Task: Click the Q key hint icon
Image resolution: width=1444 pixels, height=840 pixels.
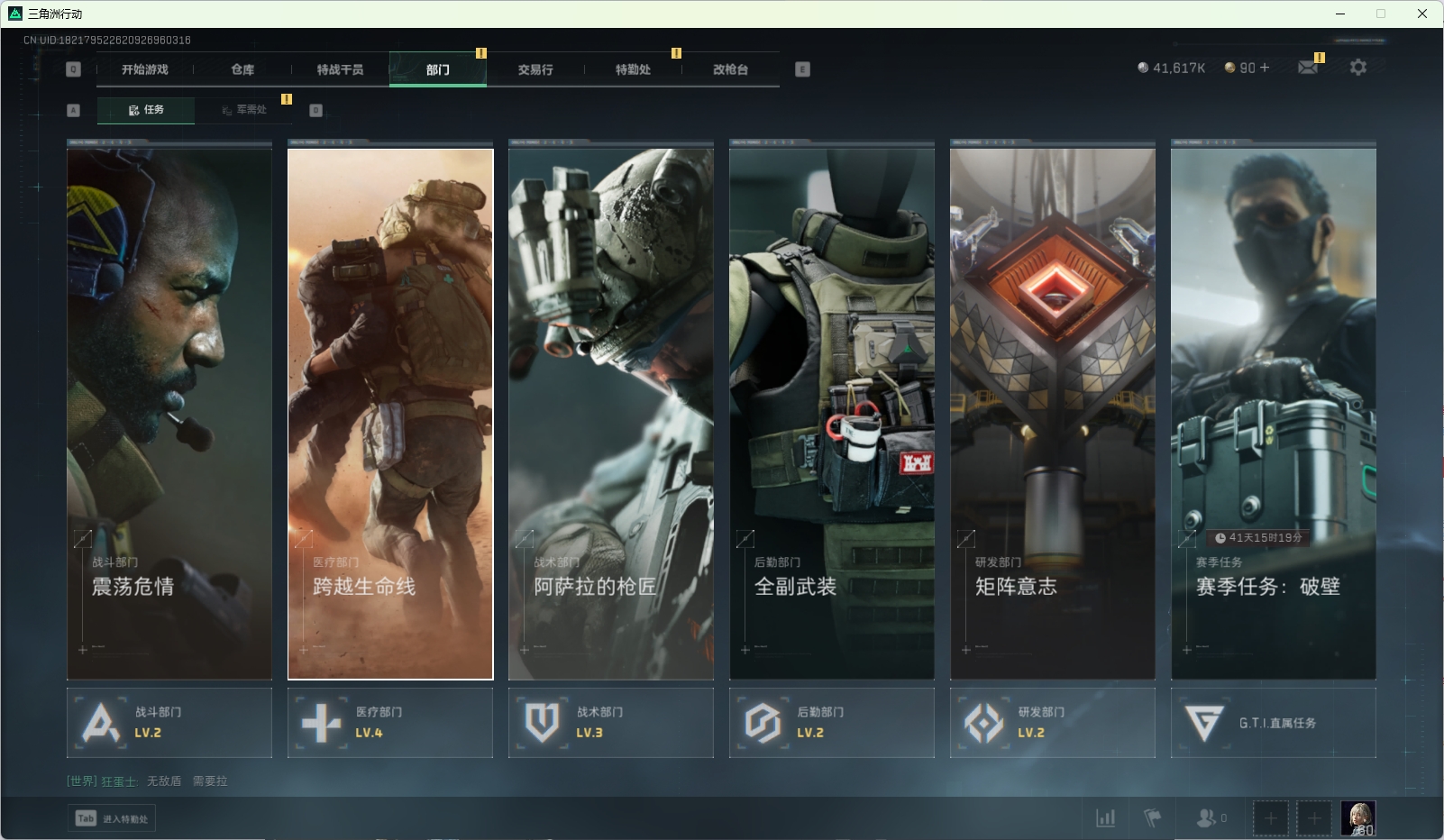Action: [74, 69]
